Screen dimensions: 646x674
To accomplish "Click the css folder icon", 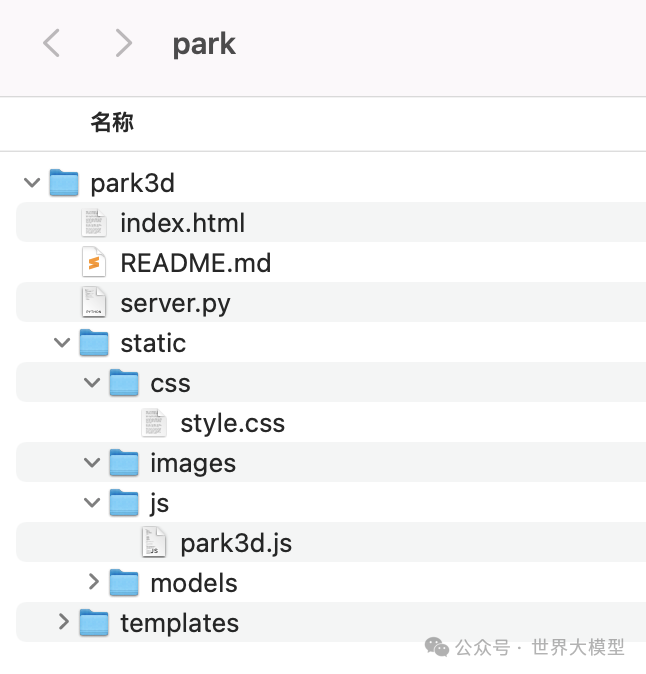I will click(x=124, y=383).
